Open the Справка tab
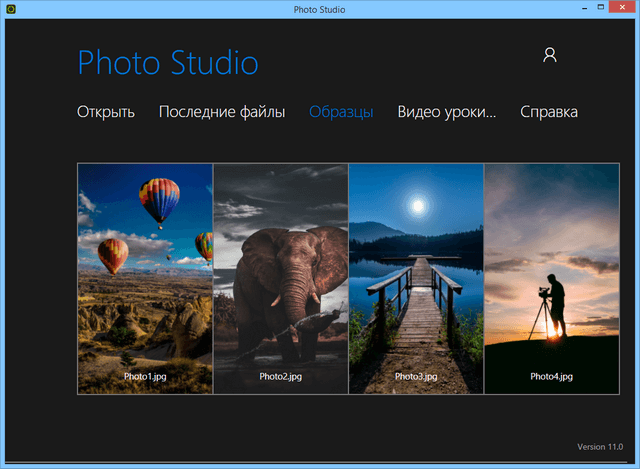The width and height of the screenshot is (640, 469). point(549,112)
